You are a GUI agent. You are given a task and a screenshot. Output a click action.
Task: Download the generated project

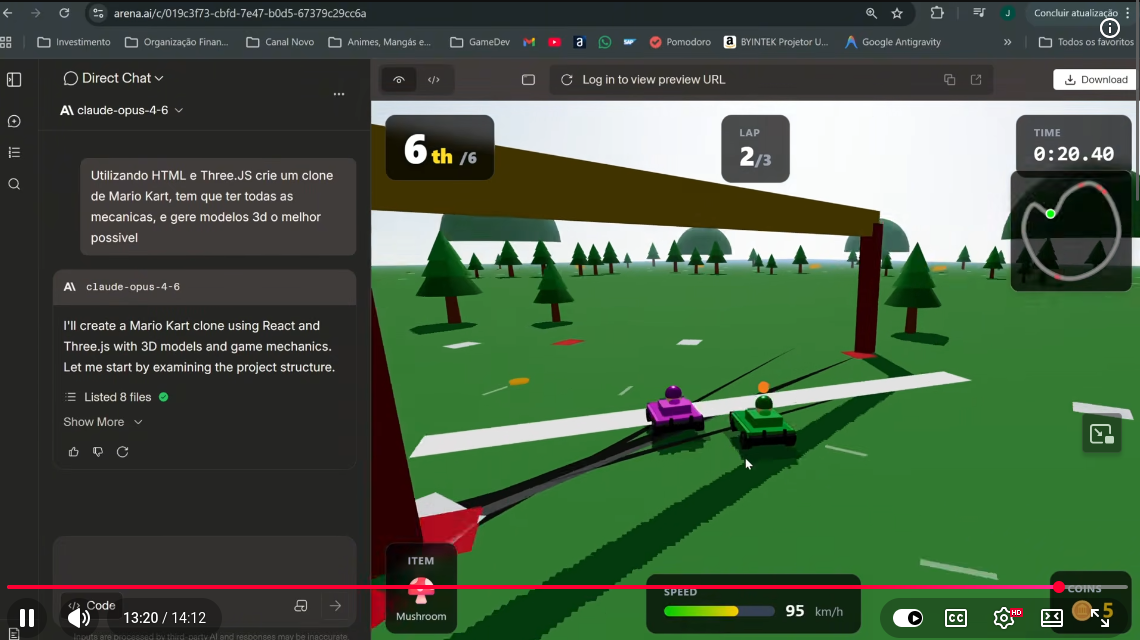1095,79
